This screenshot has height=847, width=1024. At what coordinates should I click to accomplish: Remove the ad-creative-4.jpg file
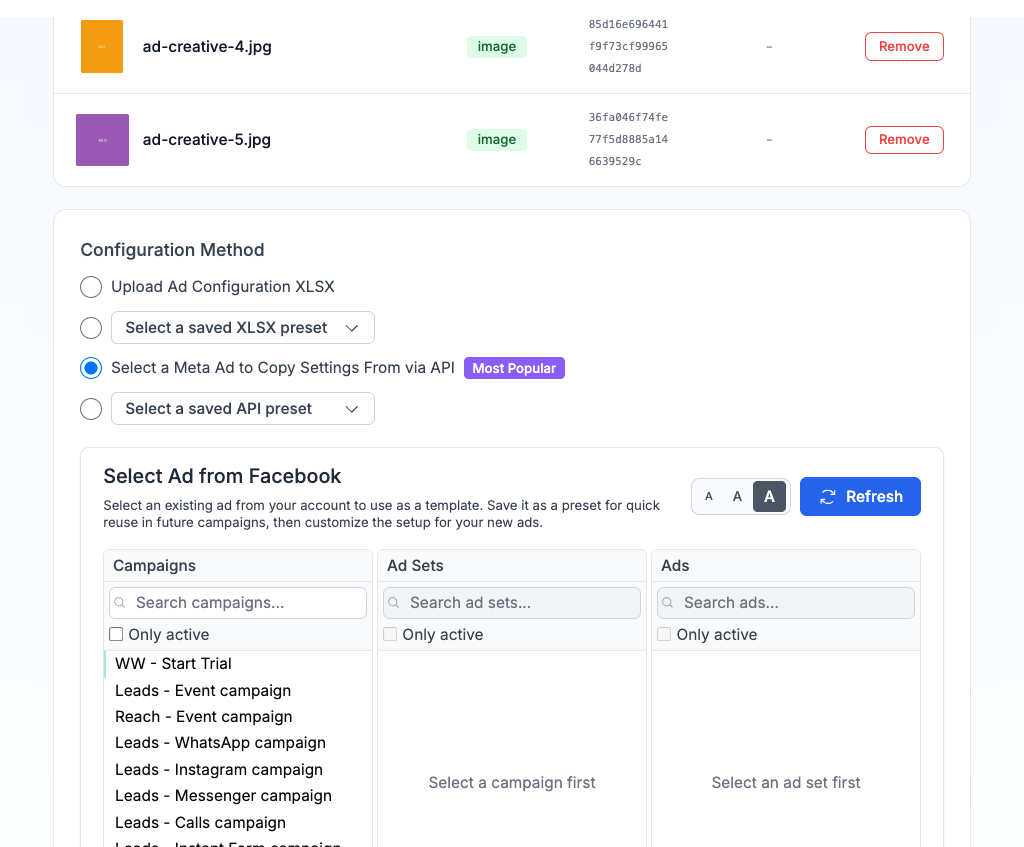tap(904, 46)
